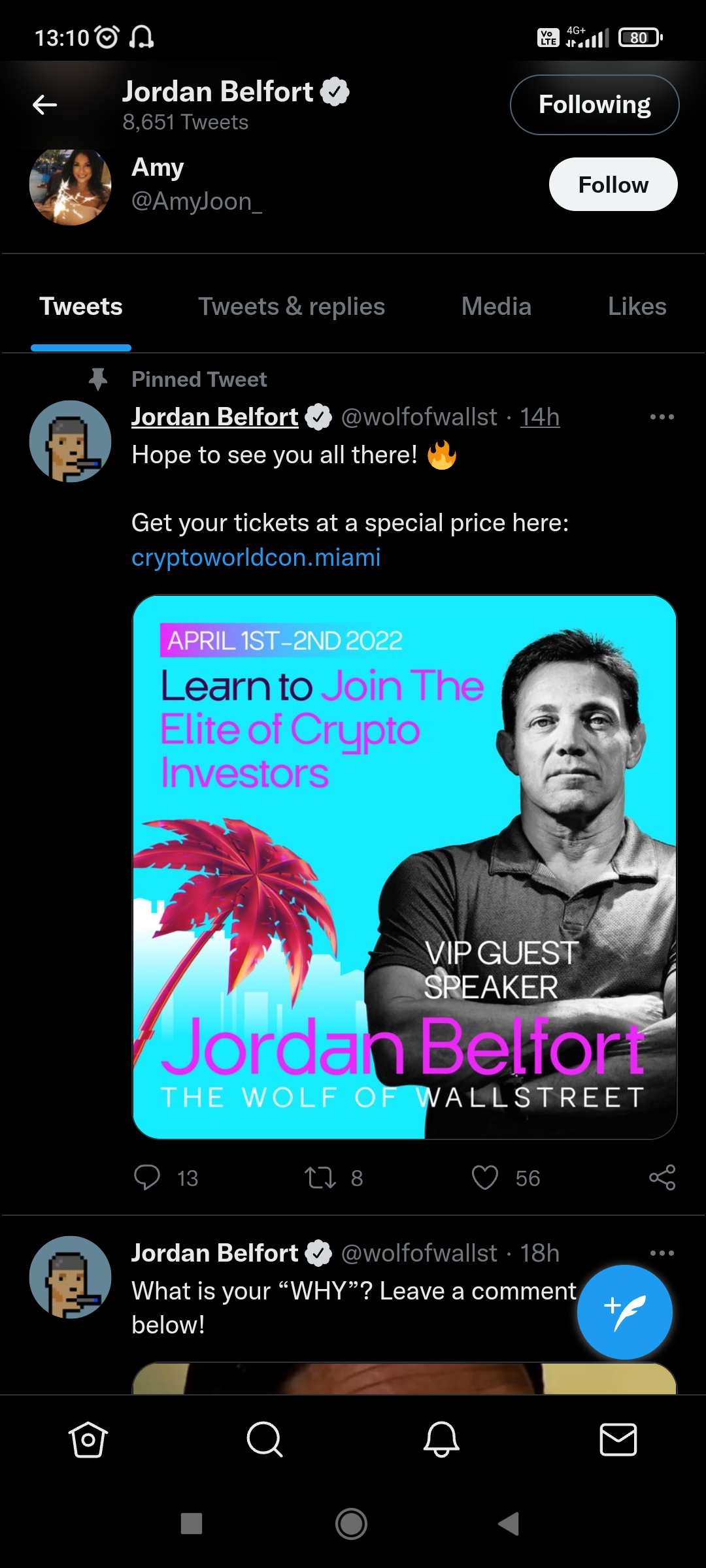706x1568 pixels.
Task: Go back using the arrow icon
Action: click(x=45, y=105)
